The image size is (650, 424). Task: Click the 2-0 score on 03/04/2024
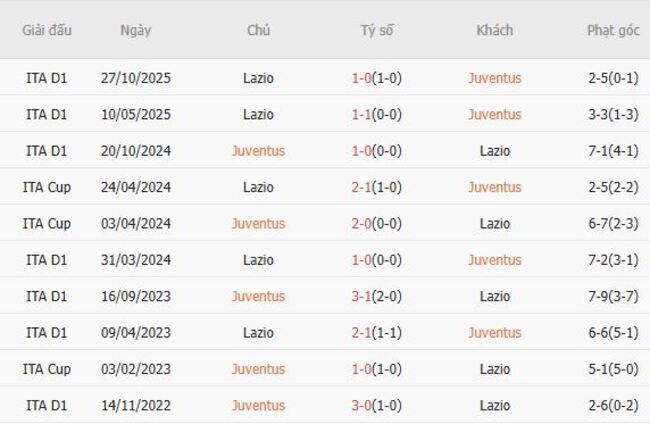[362, 224]
